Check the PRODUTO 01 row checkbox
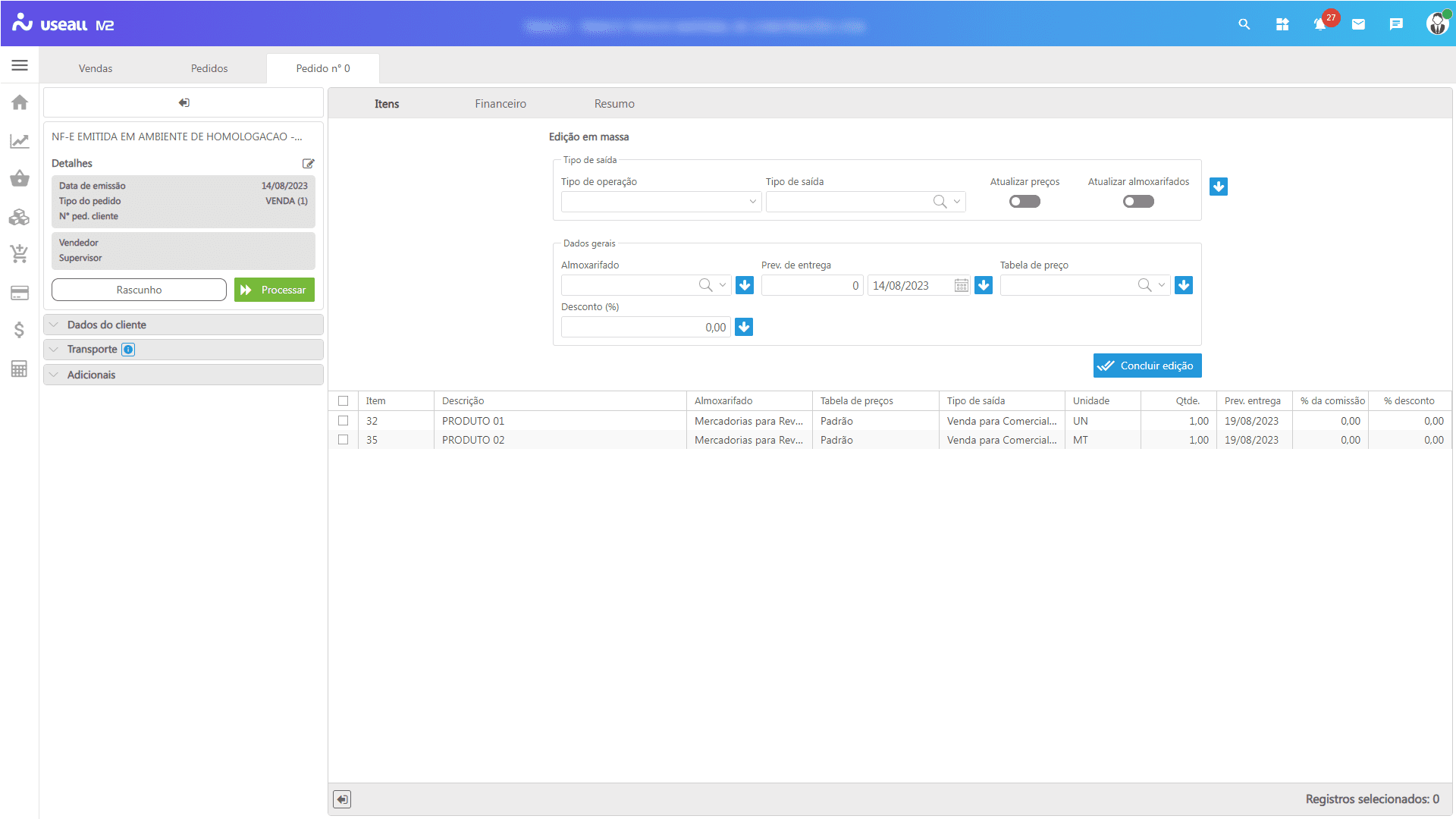The width and height of the screenshot is (1456, 819). (344, 421)
